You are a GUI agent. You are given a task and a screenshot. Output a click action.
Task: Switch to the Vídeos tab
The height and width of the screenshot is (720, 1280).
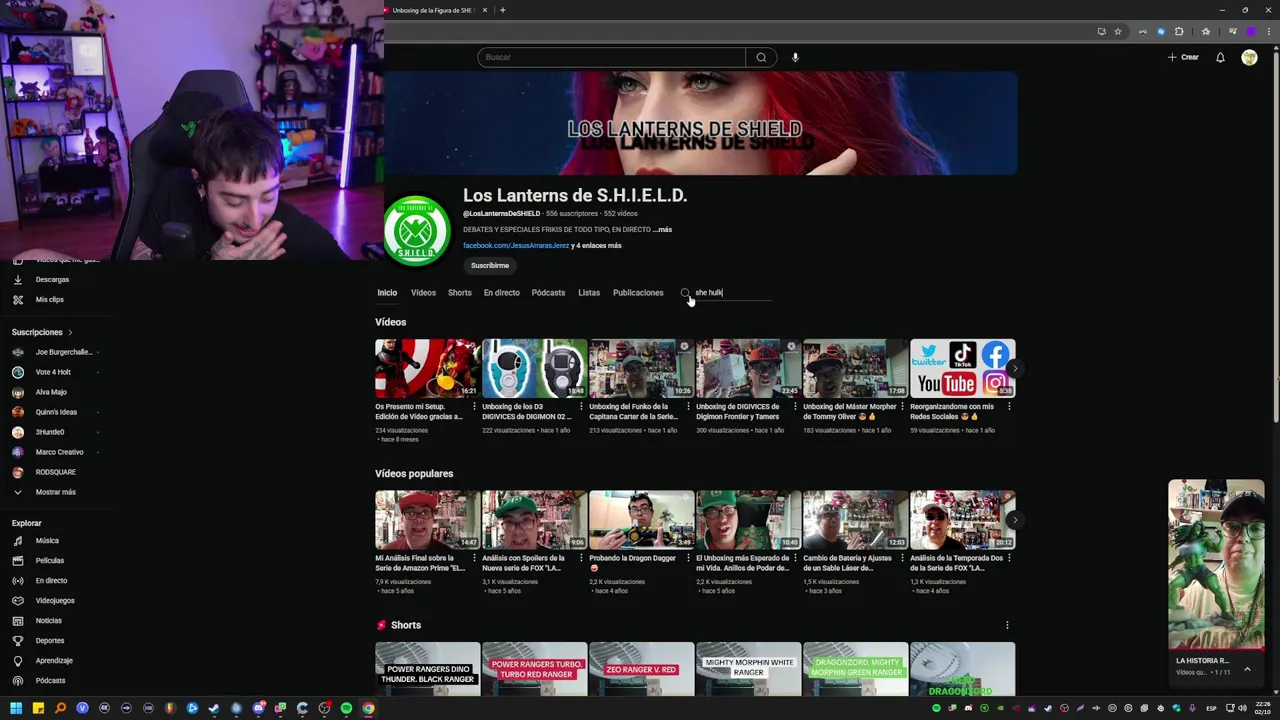point(423,293)
